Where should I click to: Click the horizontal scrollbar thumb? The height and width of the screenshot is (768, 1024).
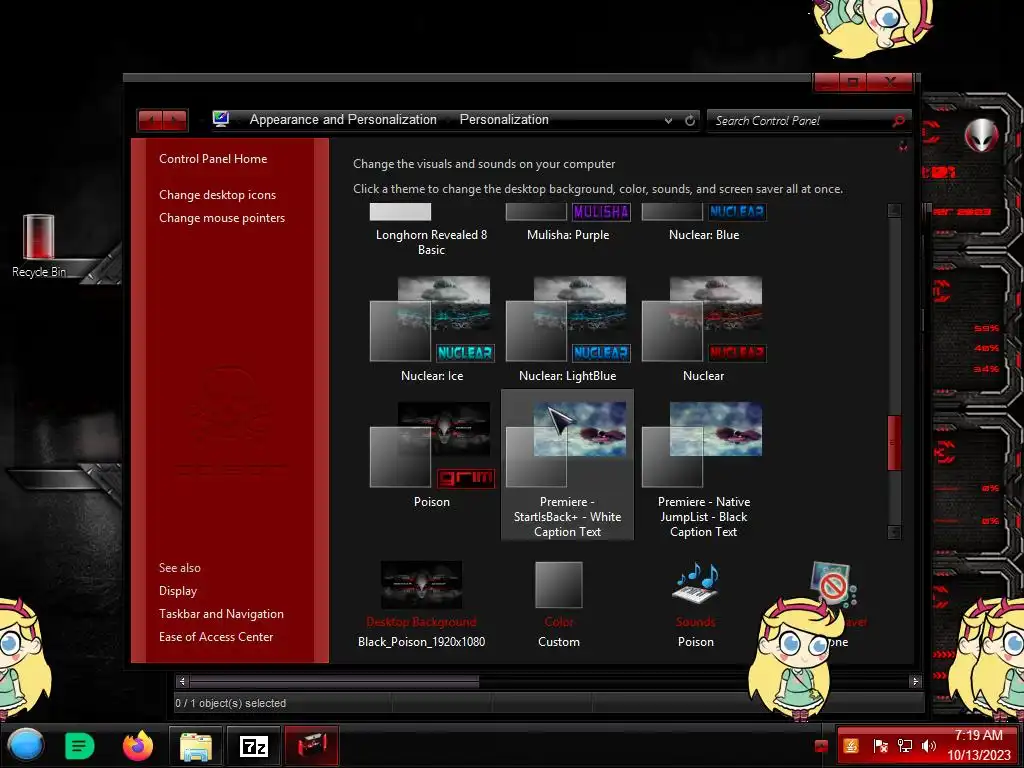[x=334, y=681]
